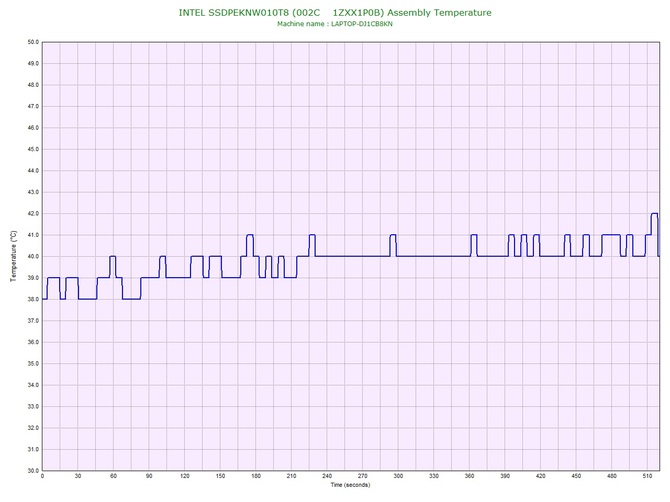Click the 47.0 temperature axis value
670x502 pixels.
[x=33, y=106]
